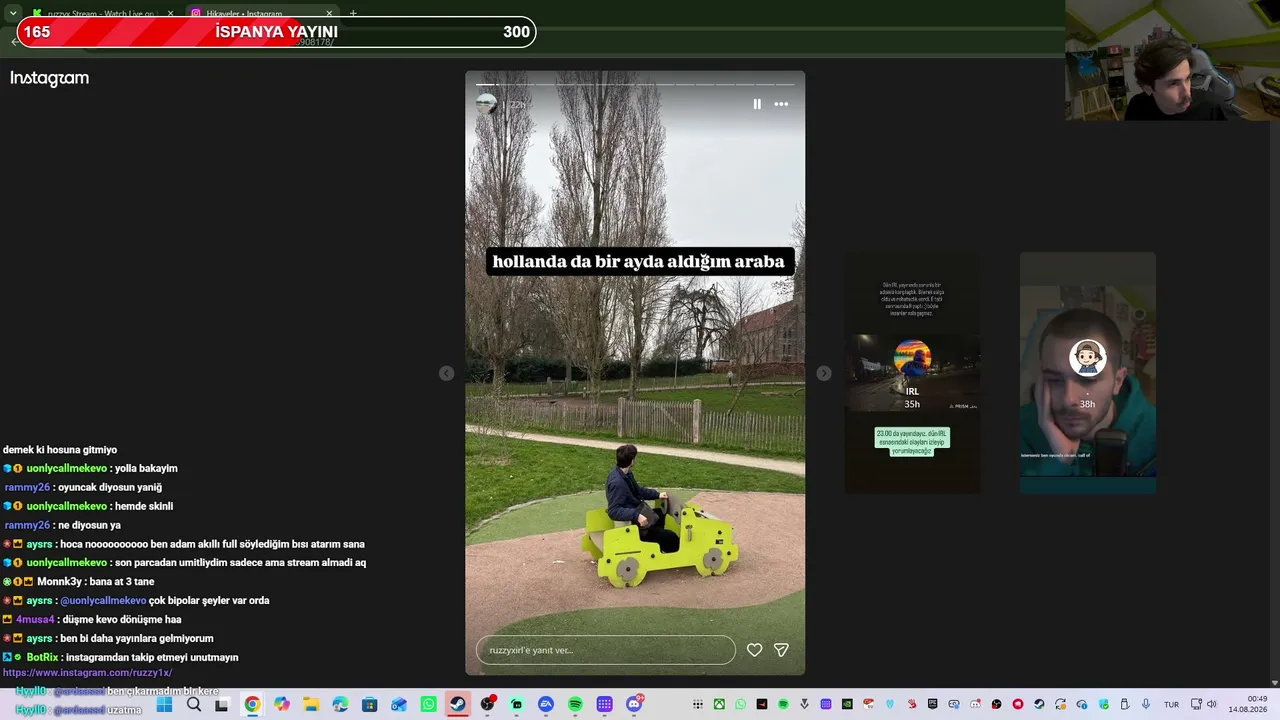Click the BotRix username in chat

coord(42,657)
